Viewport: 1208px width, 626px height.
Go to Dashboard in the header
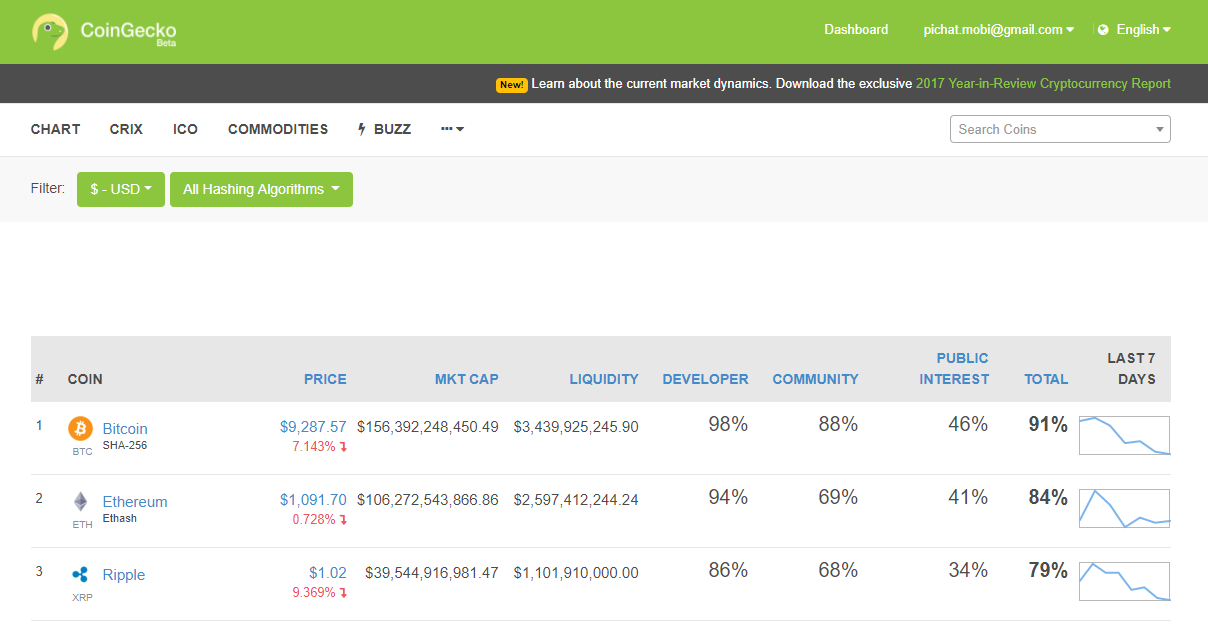856,30
